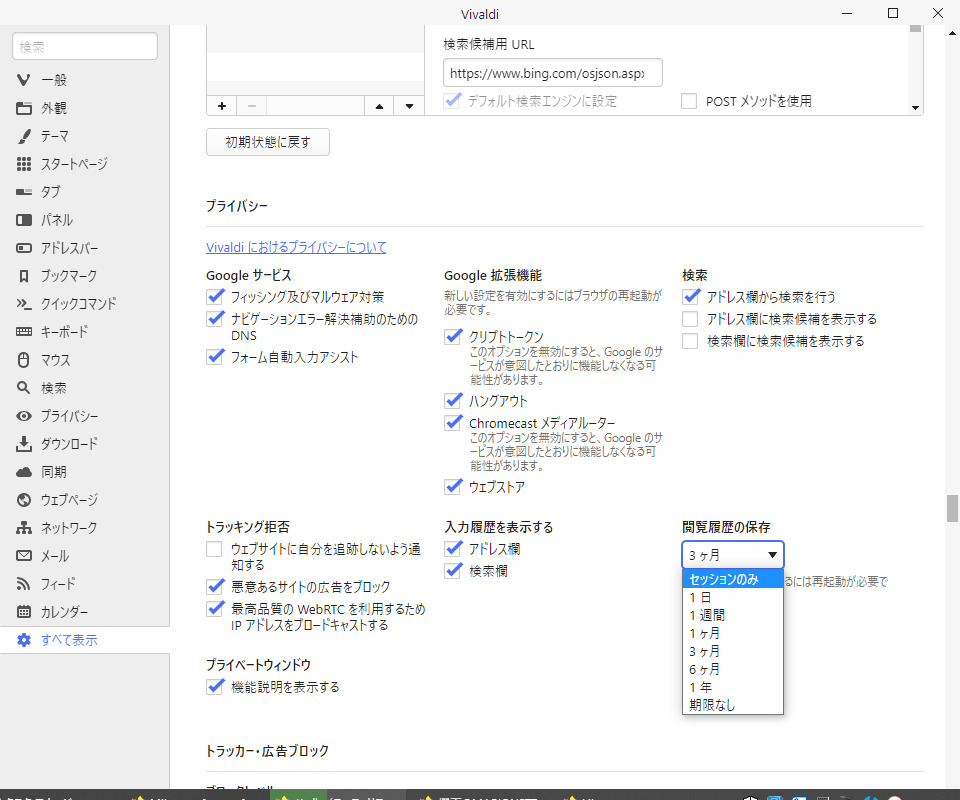960x800 pixels.
Task: Select すべて表示 in the sidebar
Action: (x=68, y=640)
